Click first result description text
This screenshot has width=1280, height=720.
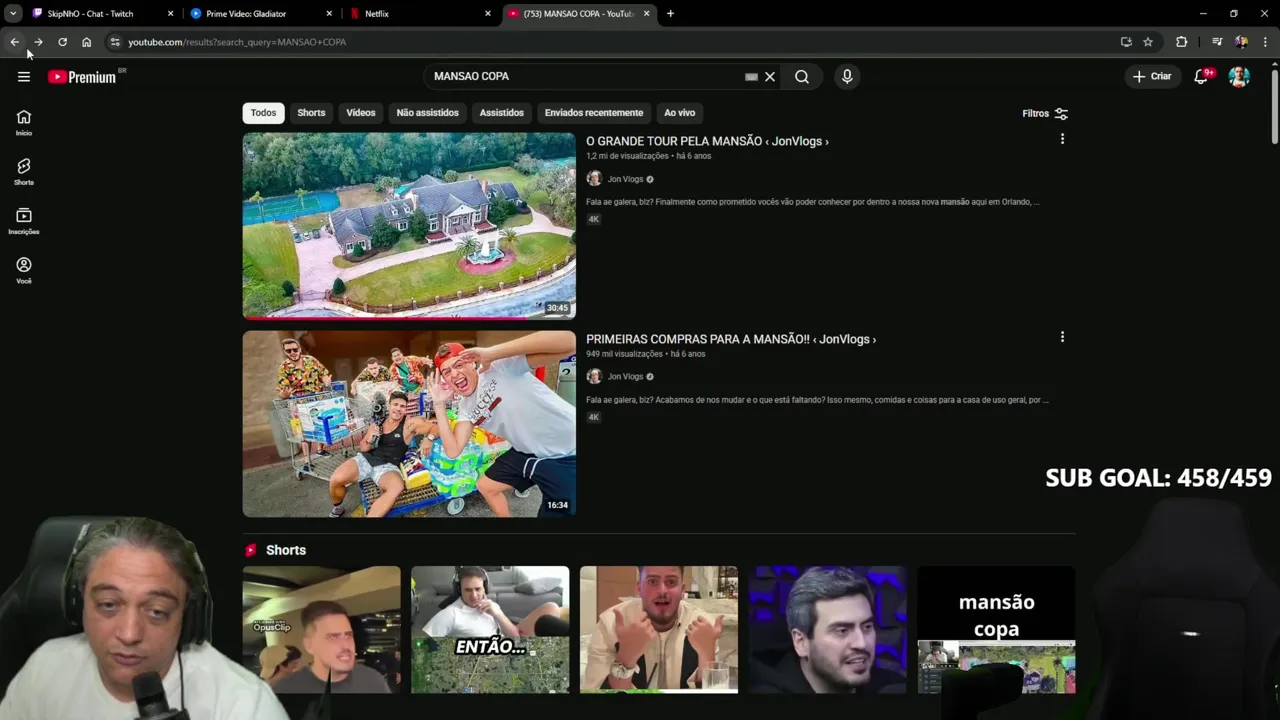pos(813,202)
